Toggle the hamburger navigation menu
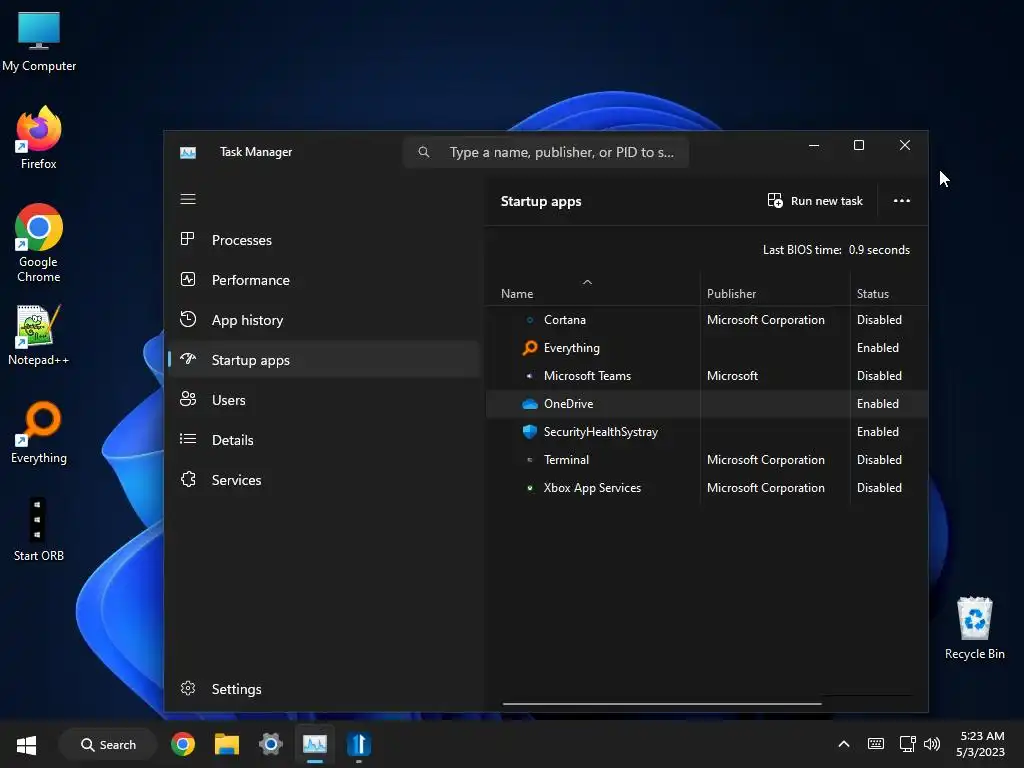The width and height of the screenshot is (1024, 768). [x=188, y=199]
